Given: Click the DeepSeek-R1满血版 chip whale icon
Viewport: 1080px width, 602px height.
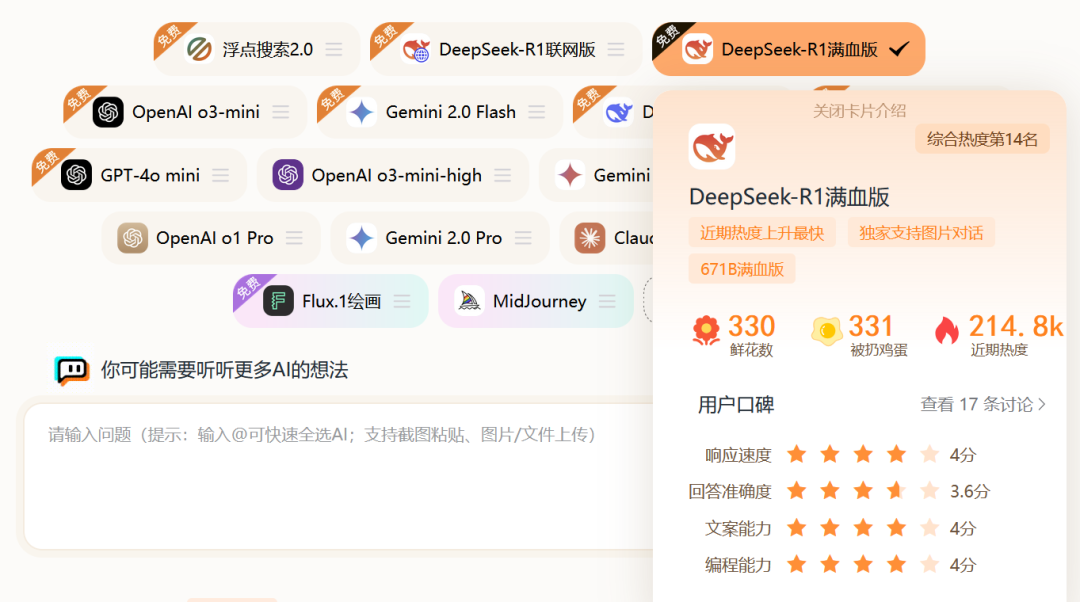Looking at the screenshot, I should click(697, 50).
